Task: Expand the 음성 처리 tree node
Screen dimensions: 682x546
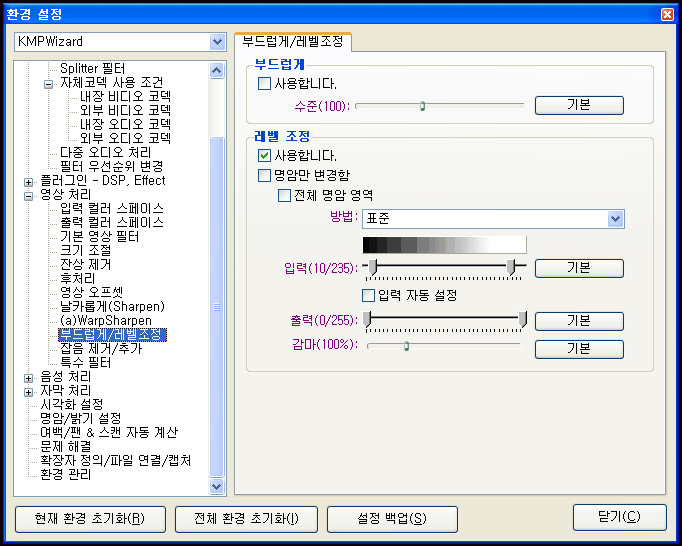Action: tap(28, 376)
